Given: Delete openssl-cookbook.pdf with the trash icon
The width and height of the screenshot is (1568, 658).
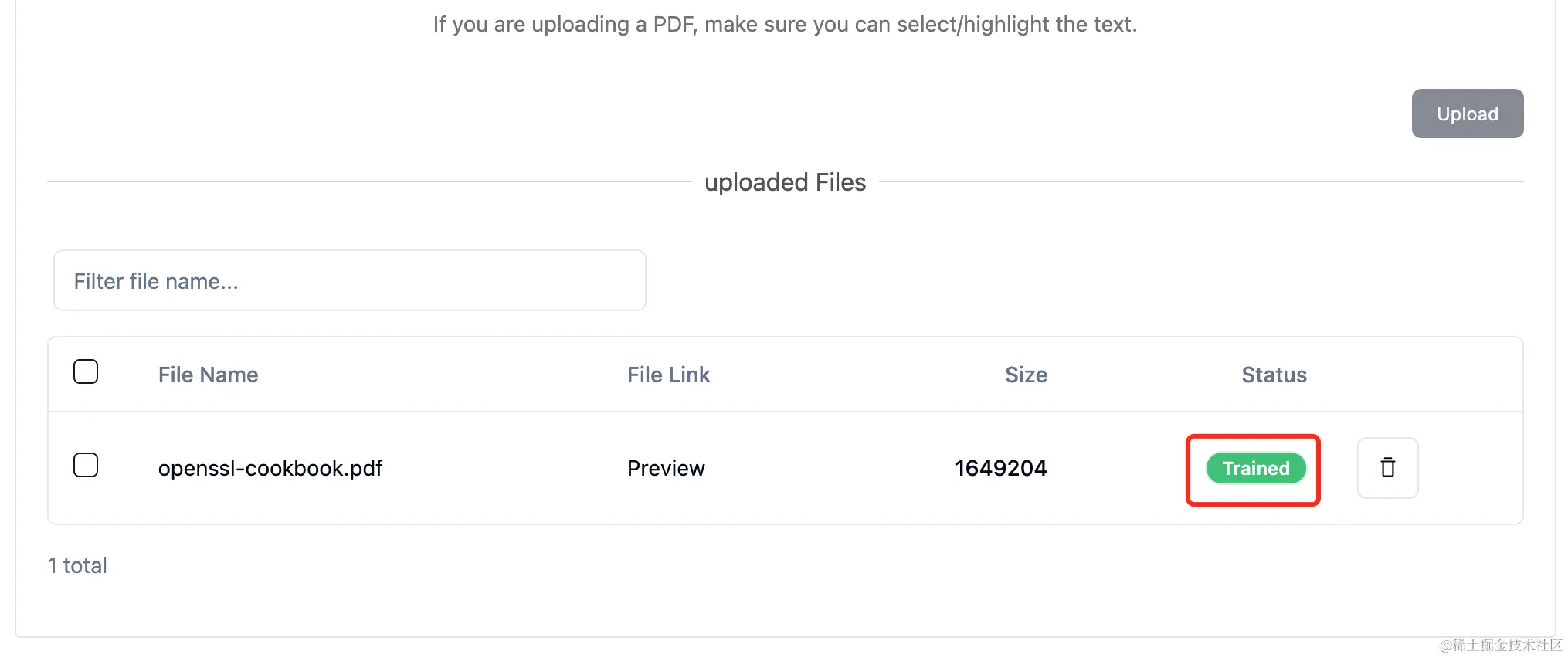Looking at the screenshot, I should click(x=1387, y=468).
